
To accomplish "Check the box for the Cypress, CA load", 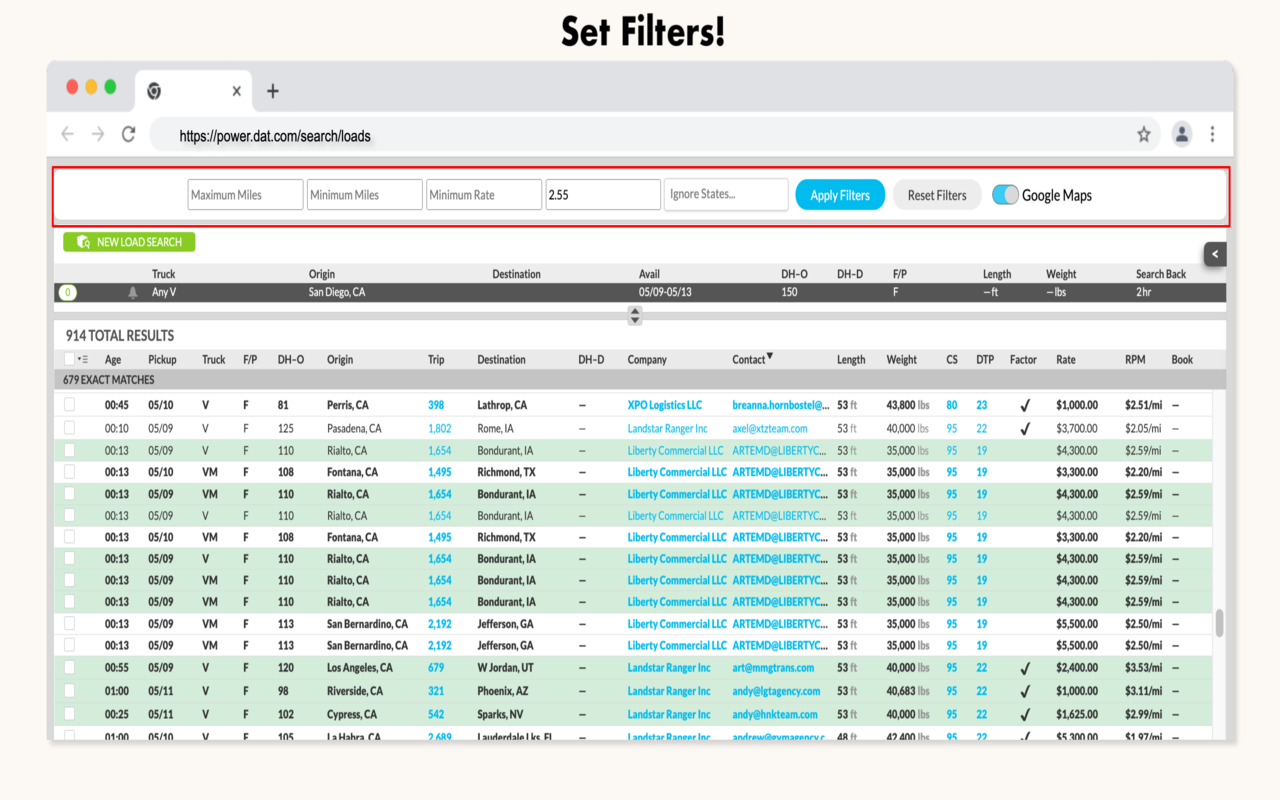I will (69, 714).
